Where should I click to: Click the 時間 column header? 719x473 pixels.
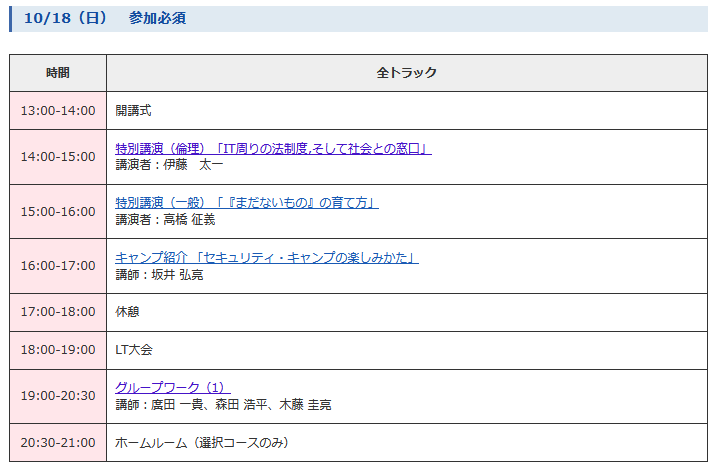tap(58, 73)
